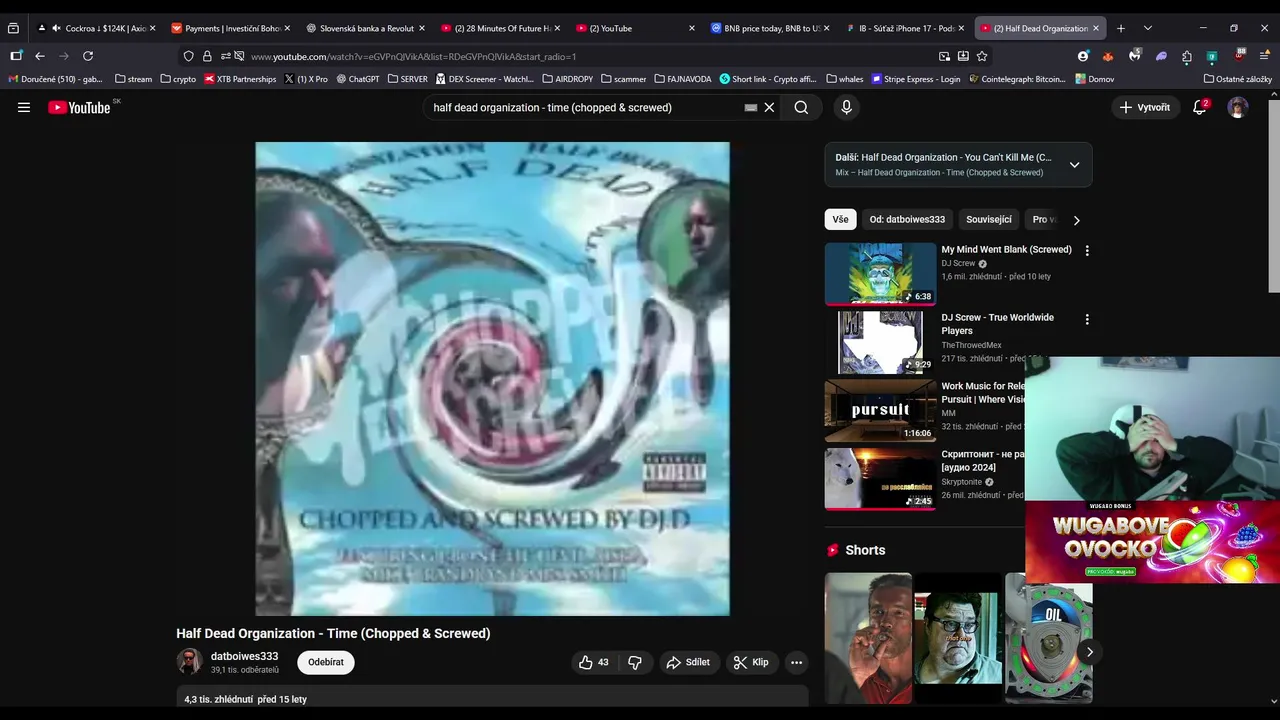The width and height of the screenshot is (1280, 720).
Task: Go to the YouTube home logo
Action: [79, 107]
